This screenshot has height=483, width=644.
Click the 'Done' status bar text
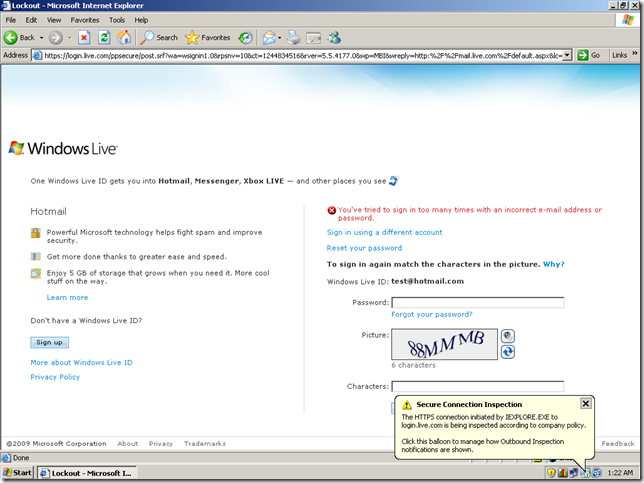21,458
